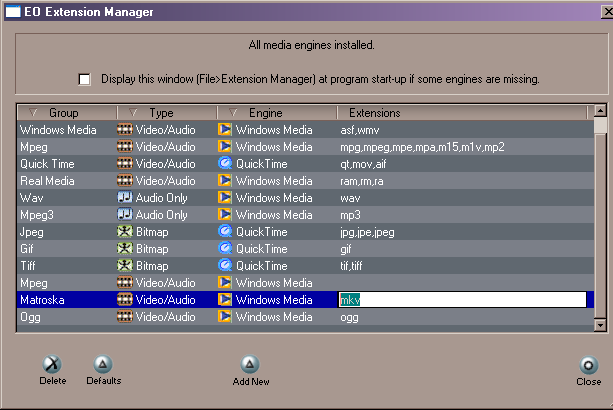
Task: Select the Gif group row
Action: click(x=306, y=249)
